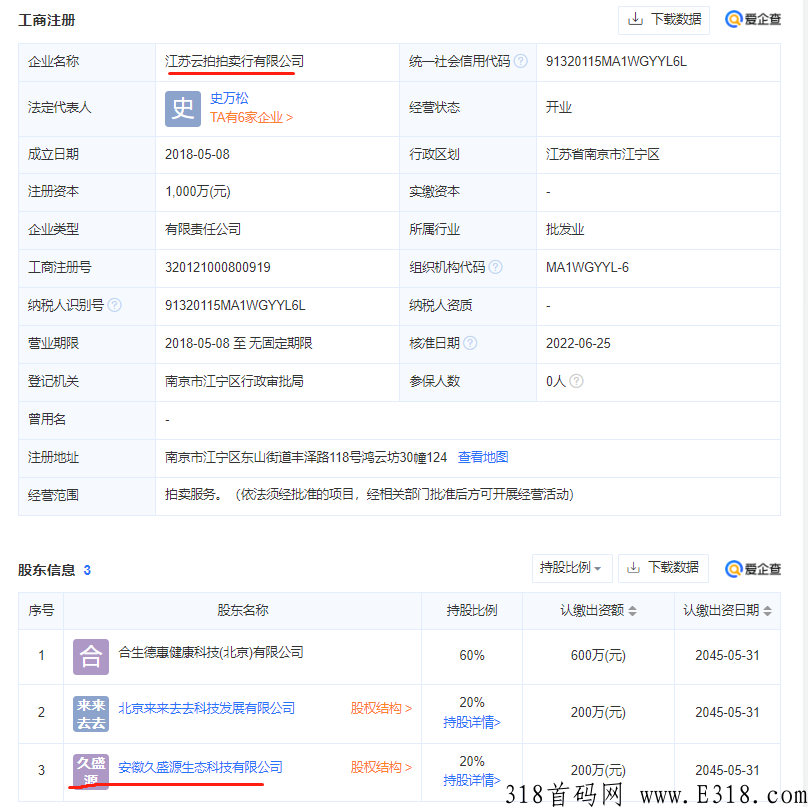This screenshot has height=807, width=808.
Task: Click help icon beside 组织机构代码
Action: pos(495,267)
